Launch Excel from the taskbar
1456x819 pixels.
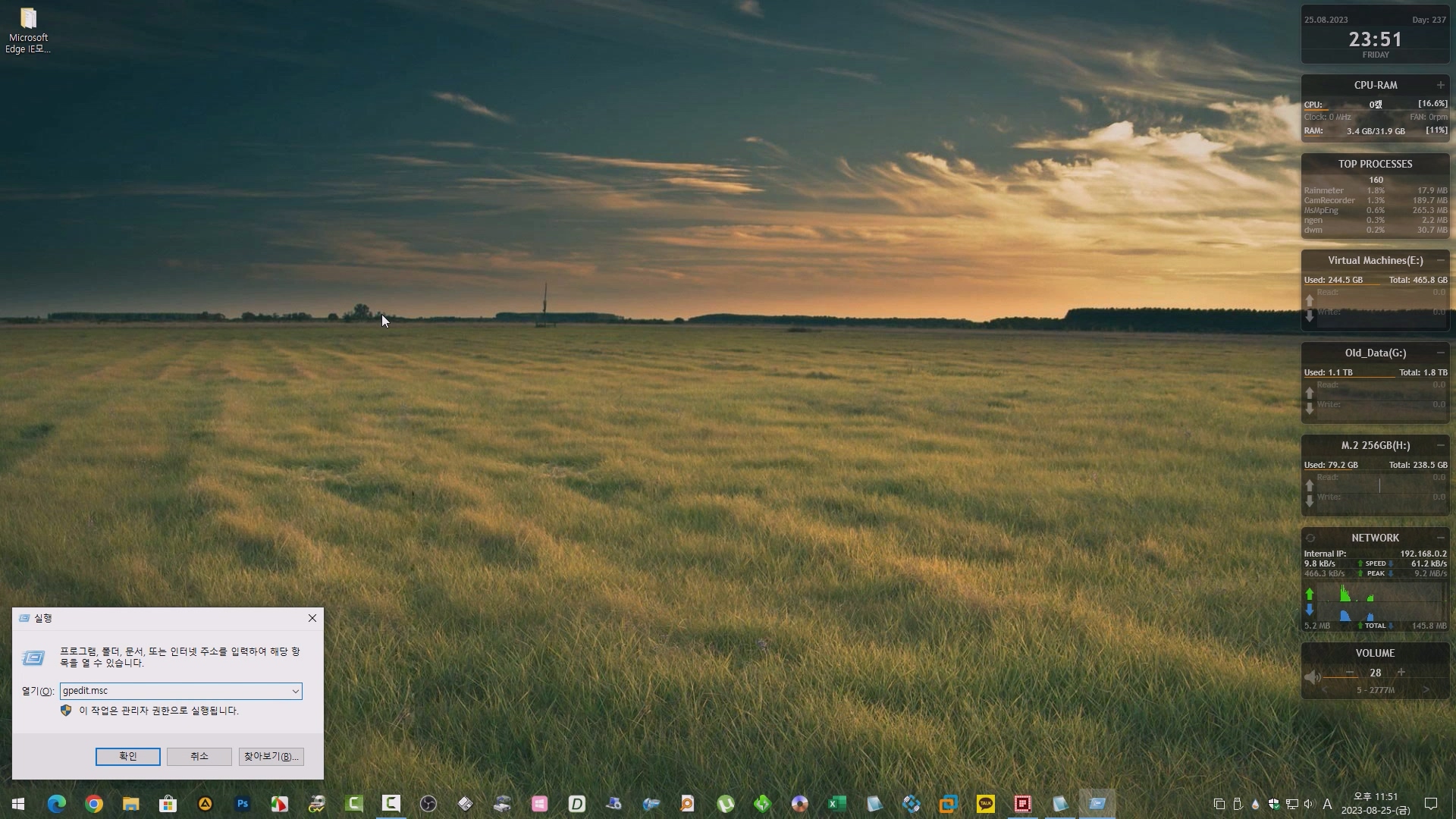click(x=837, y=804)
